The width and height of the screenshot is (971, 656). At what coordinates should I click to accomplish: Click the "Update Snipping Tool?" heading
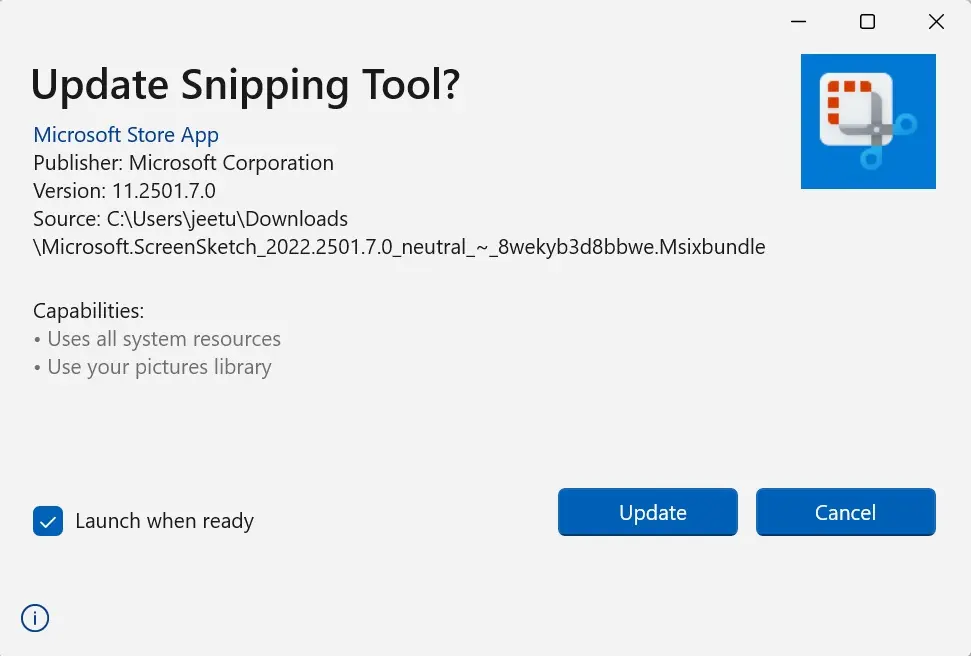(x=245, y=86)
